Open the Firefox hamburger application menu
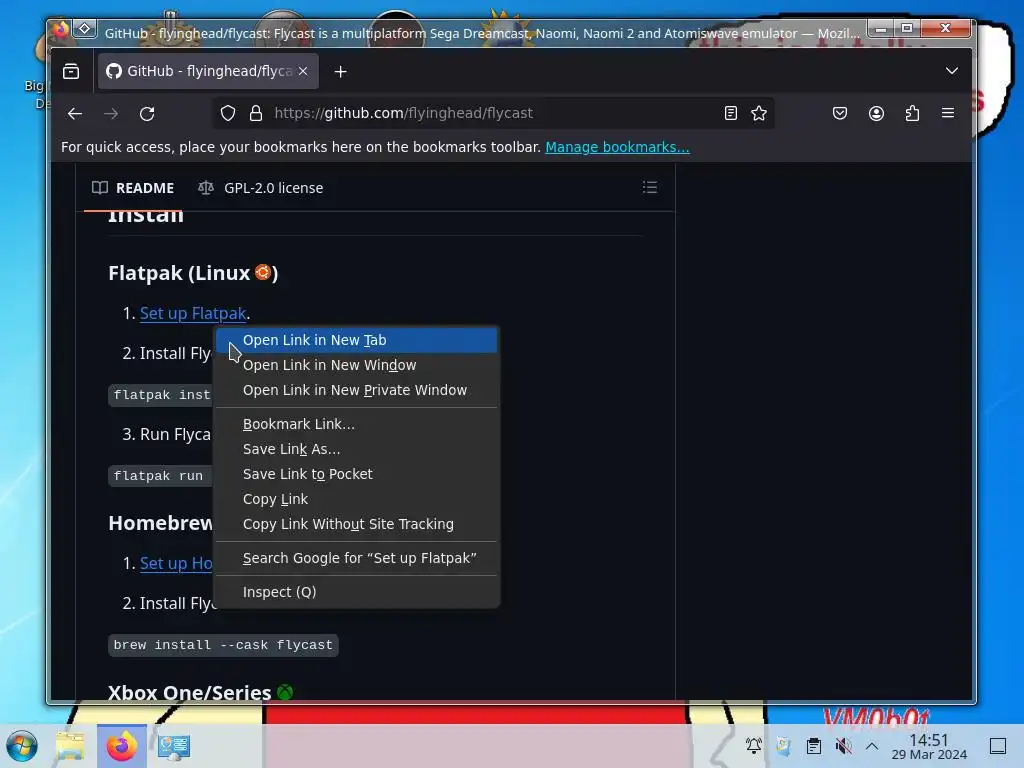The height and width of the screenshot is (768, 1024). (x=948, y=114)
